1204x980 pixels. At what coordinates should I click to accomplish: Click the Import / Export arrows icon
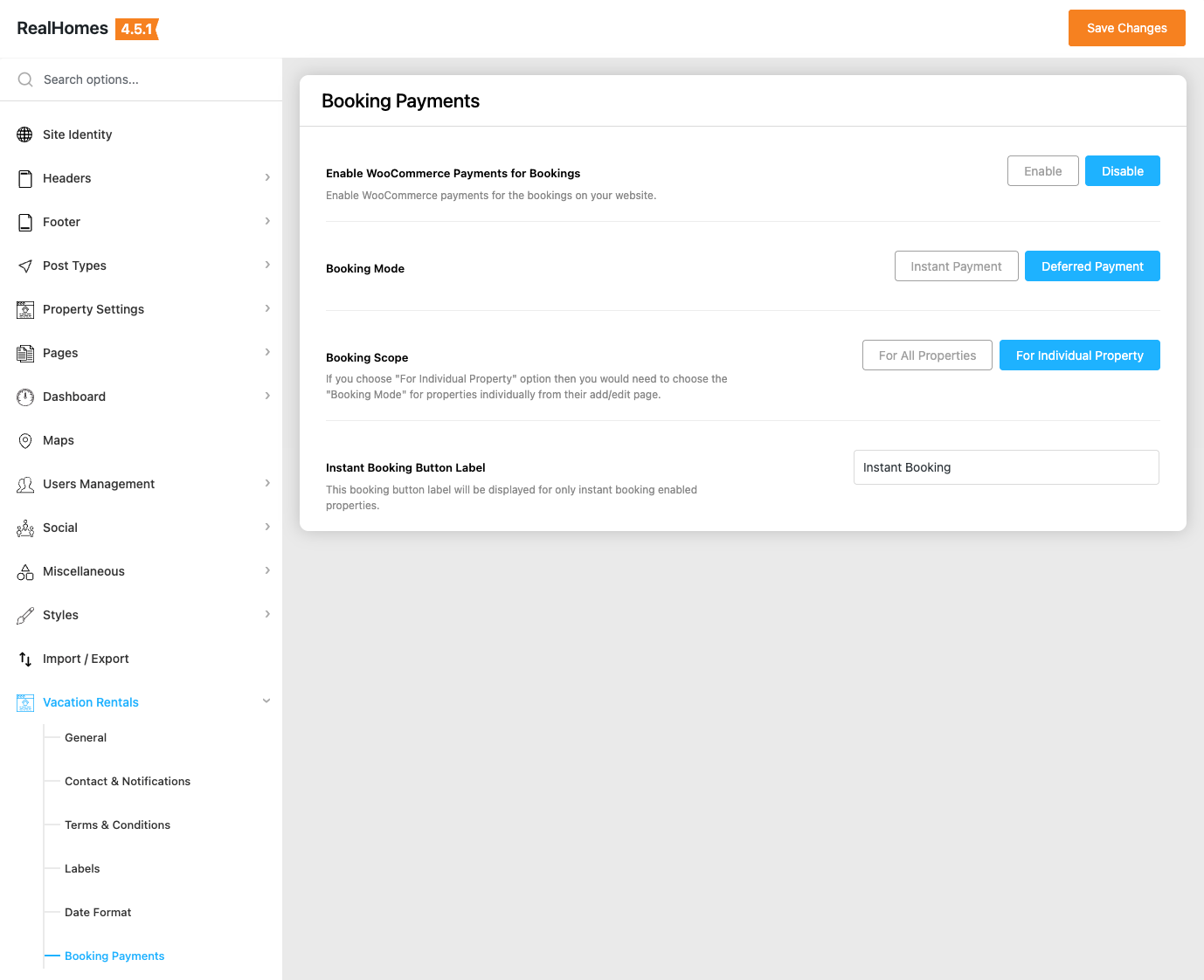(25, 659)
